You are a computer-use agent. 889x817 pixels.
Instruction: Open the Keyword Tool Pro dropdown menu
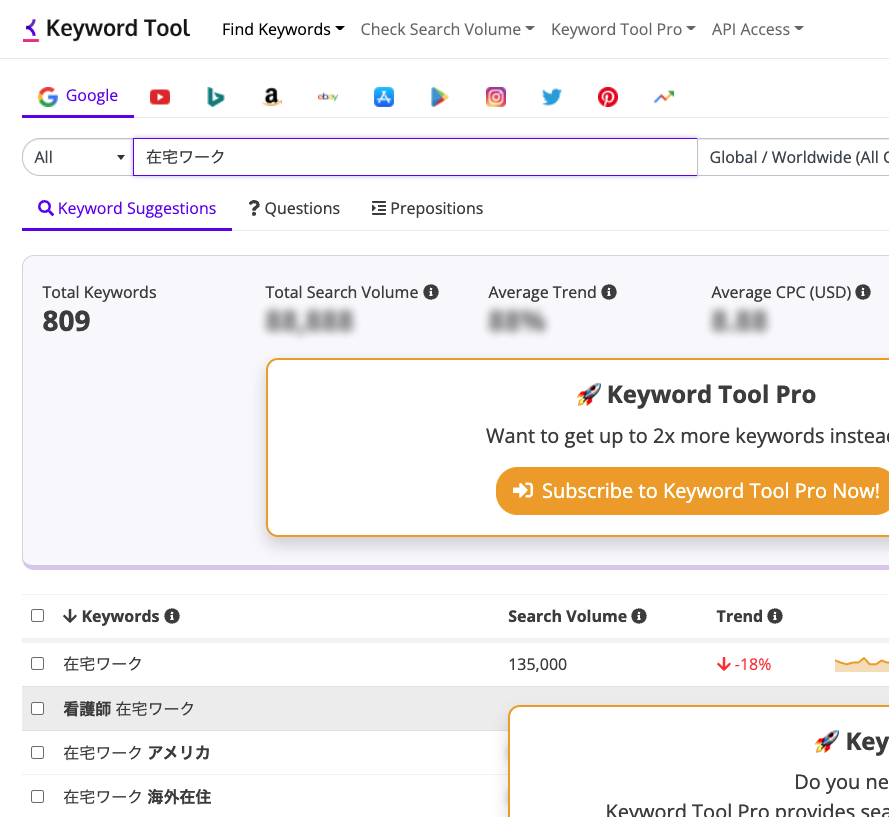(623, 29)
